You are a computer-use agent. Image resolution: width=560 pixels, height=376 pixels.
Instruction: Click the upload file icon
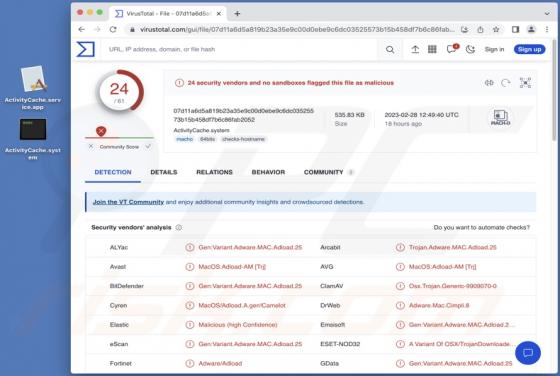coord(415,49)
